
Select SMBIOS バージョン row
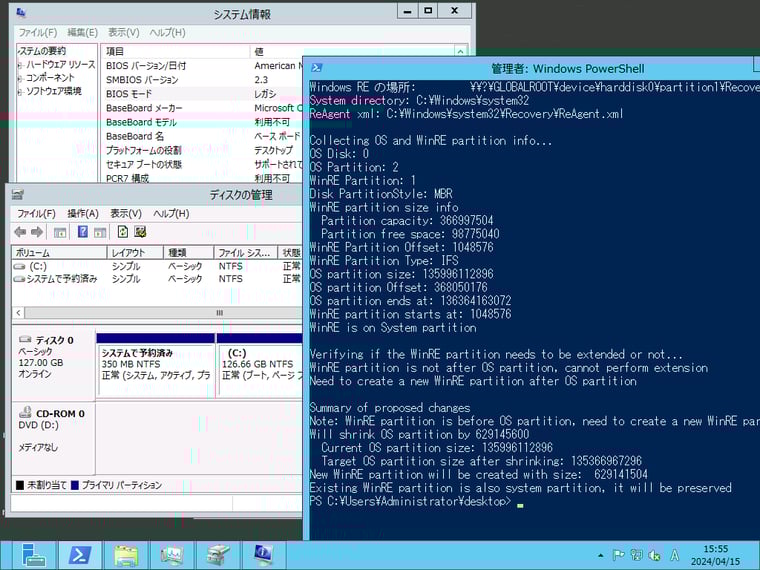click(x=202, y=79)
